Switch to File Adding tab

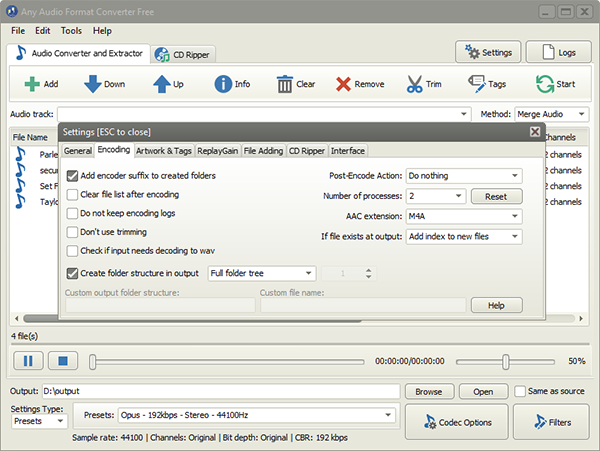[263, 151]
